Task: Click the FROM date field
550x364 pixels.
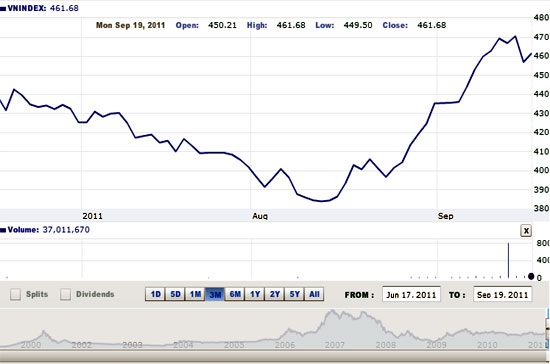Action: 411,295
